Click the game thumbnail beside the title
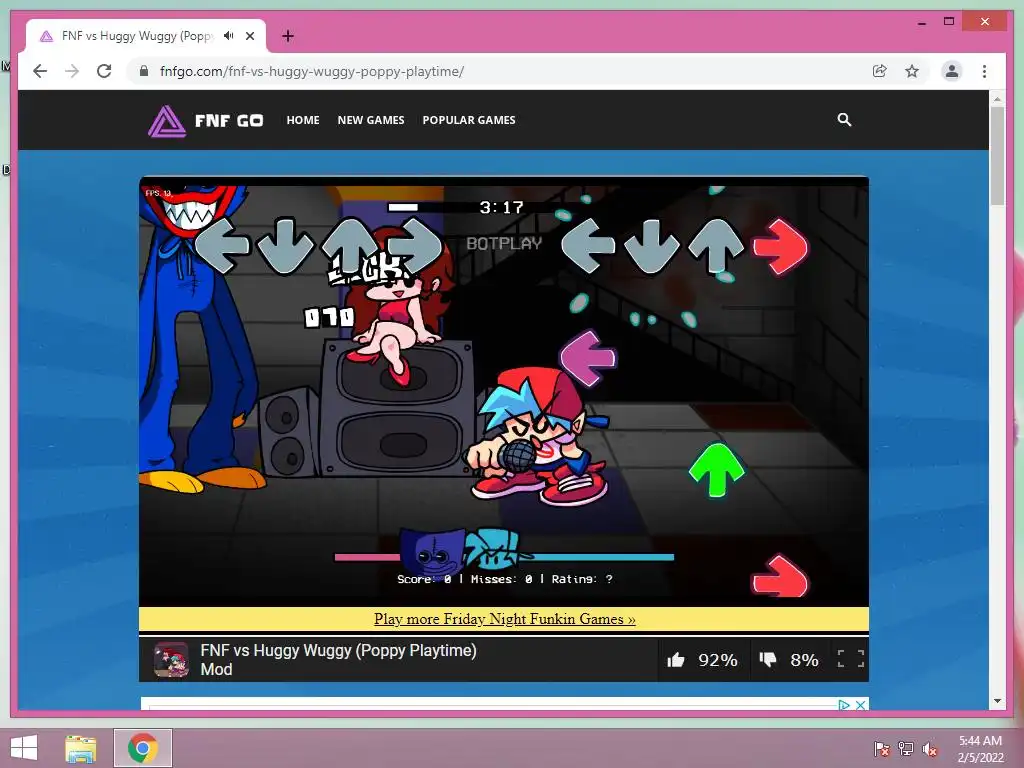Viewport: 1024px width, 768px height. [x=171, y=660]
